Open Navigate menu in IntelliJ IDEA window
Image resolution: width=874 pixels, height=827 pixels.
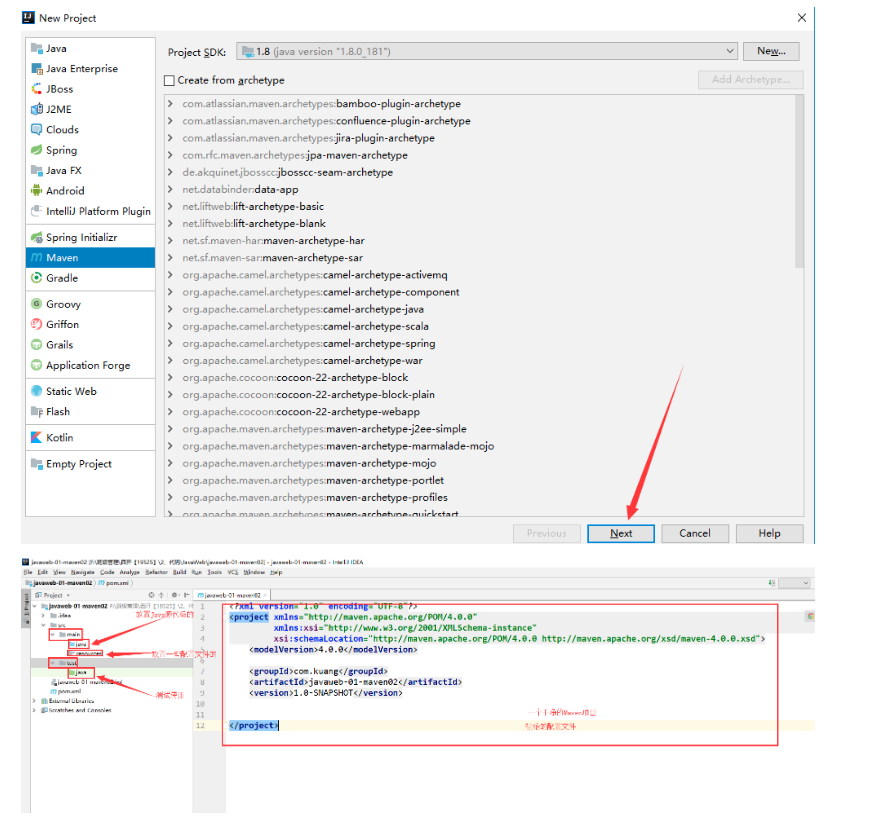(82, 572)
